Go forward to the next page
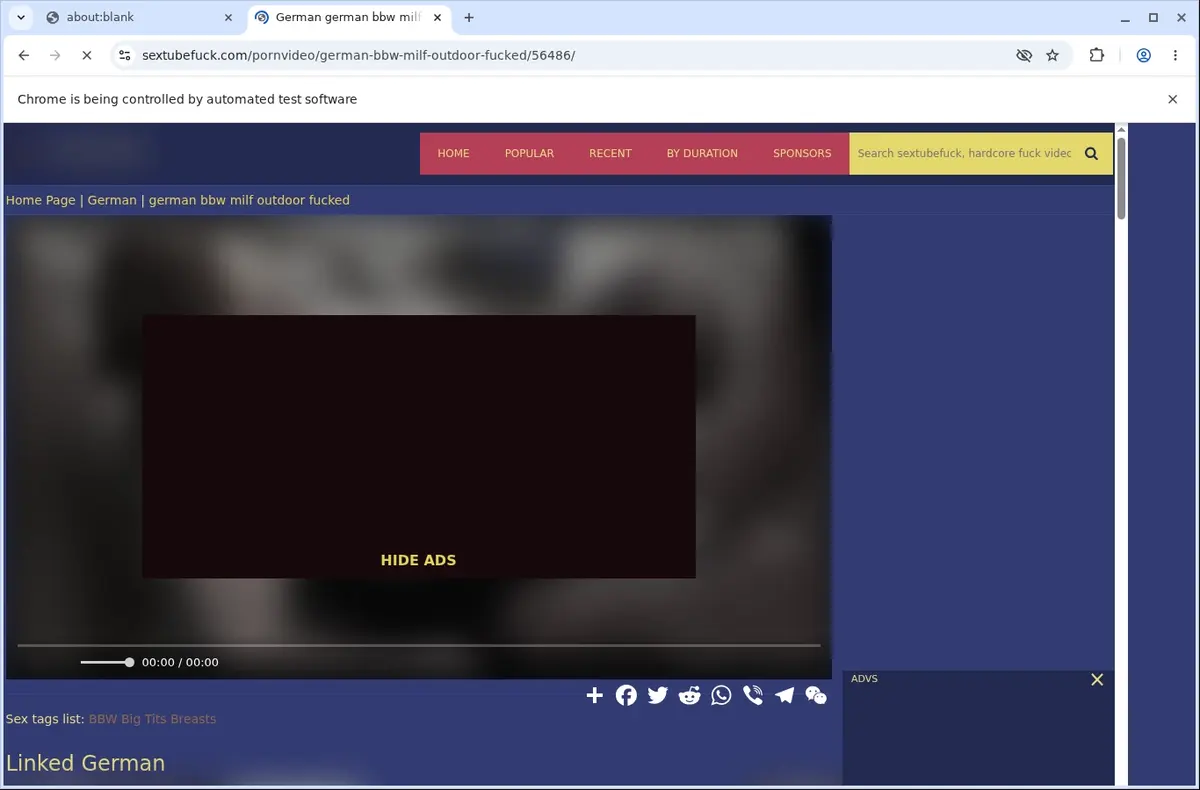This screenshot has height=790, width=1200. coord(55,55)
